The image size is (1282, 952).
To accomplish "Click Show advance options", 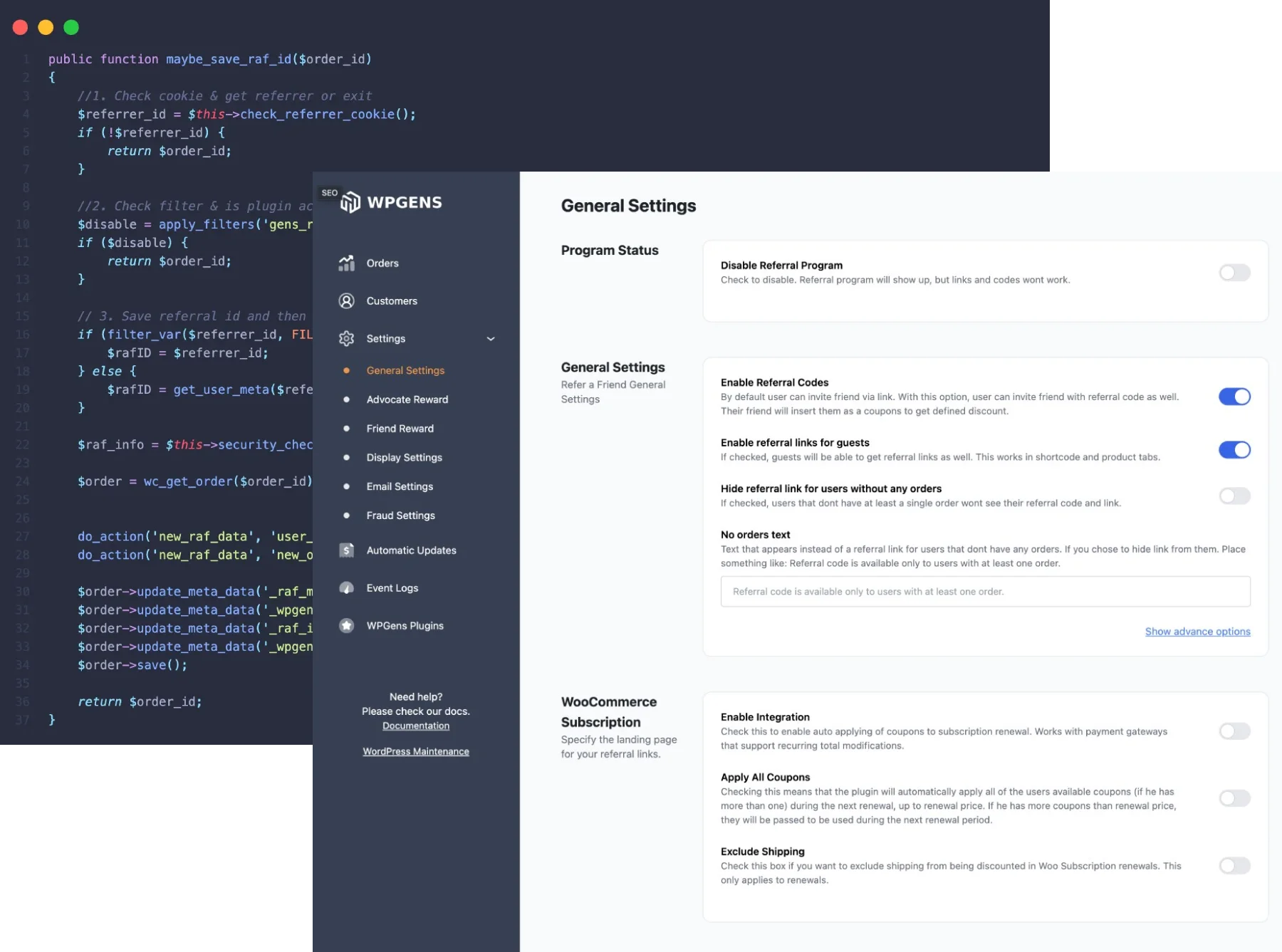I will click(x=1197, y=631).
